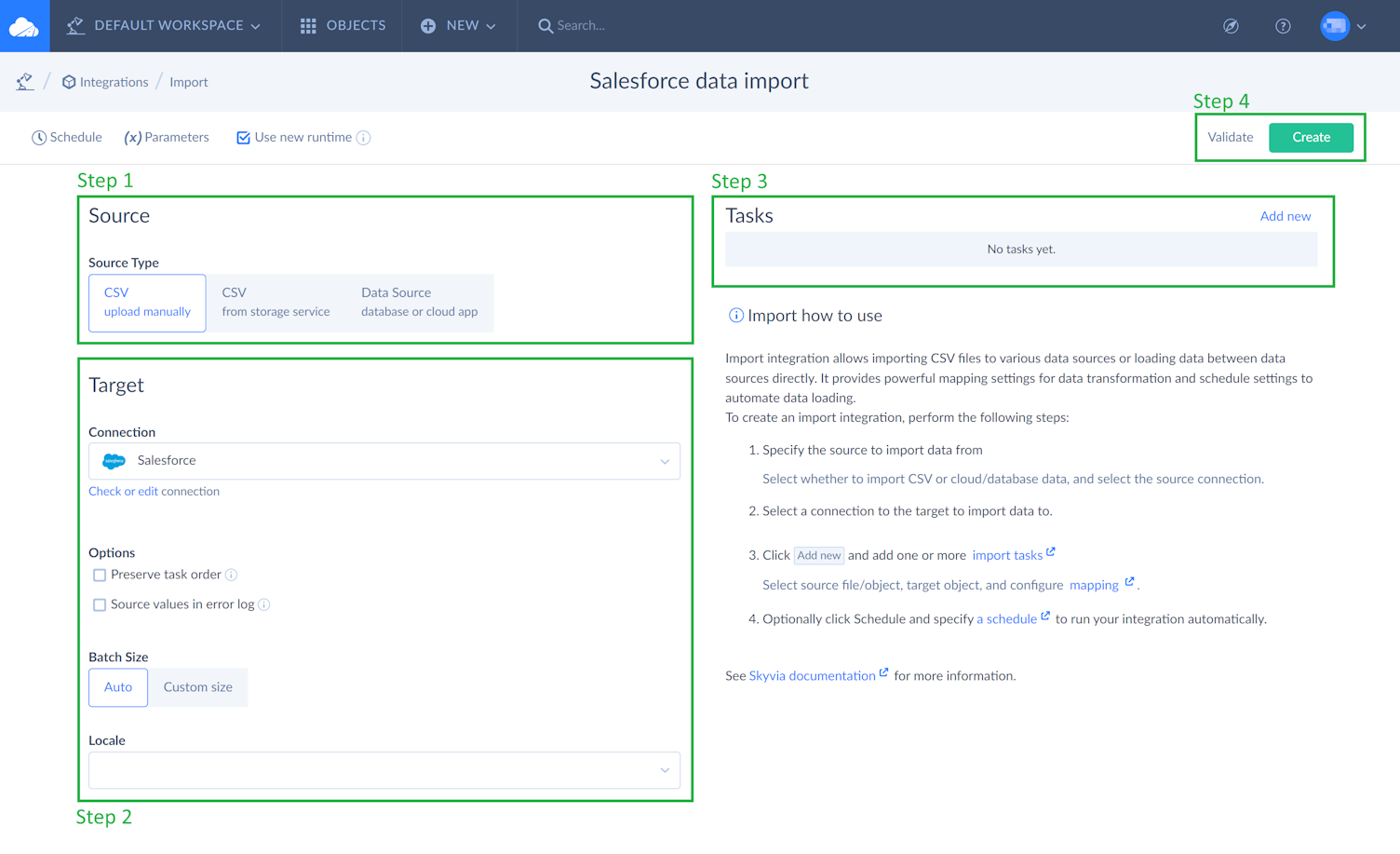Click Check or edit connection link
The width and height of the screenshot is (1400, 854).
(154, 491)
